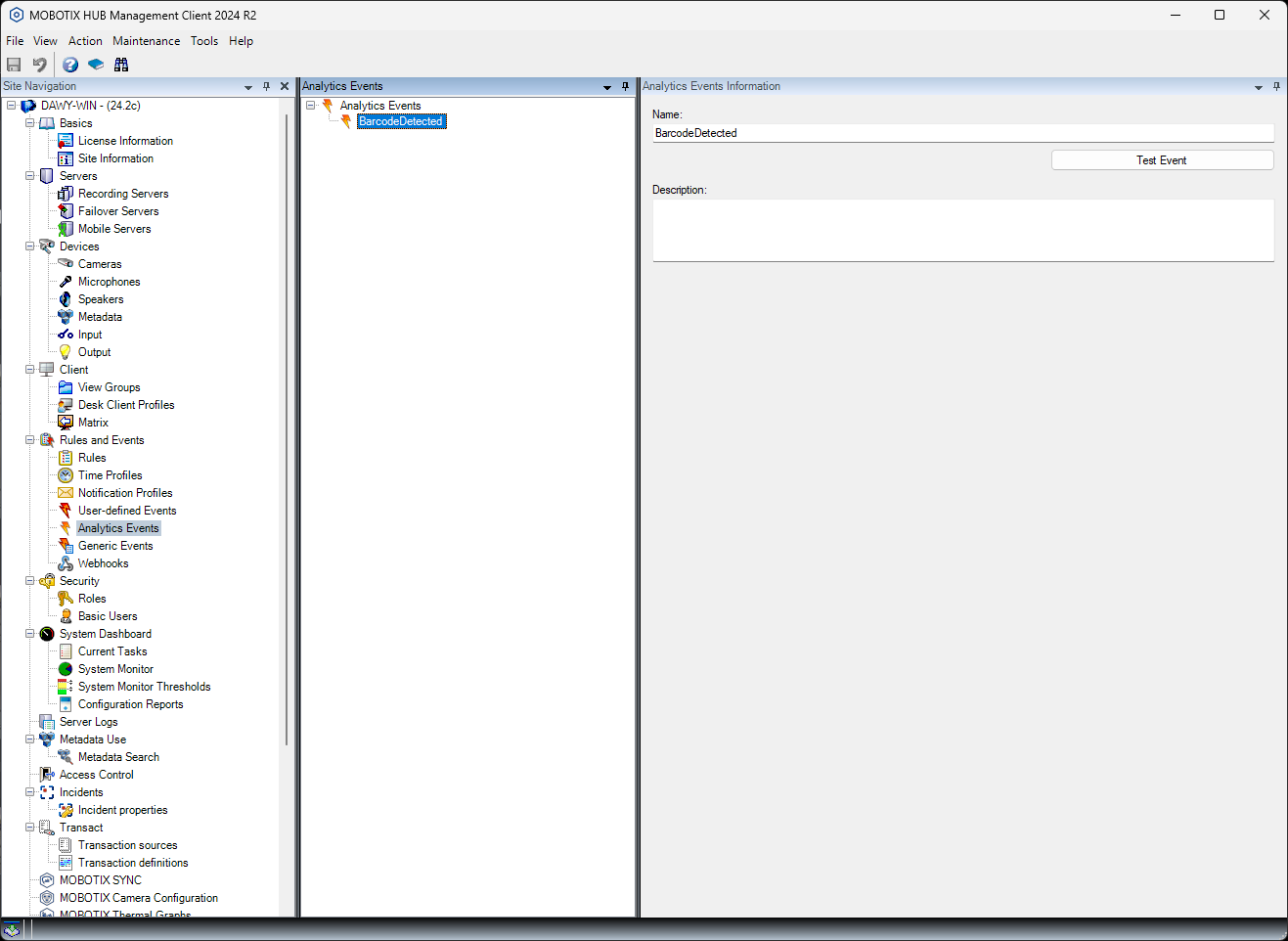Open the User-defined Events node
Screen dimensions: 1288x941
(127, 511)
